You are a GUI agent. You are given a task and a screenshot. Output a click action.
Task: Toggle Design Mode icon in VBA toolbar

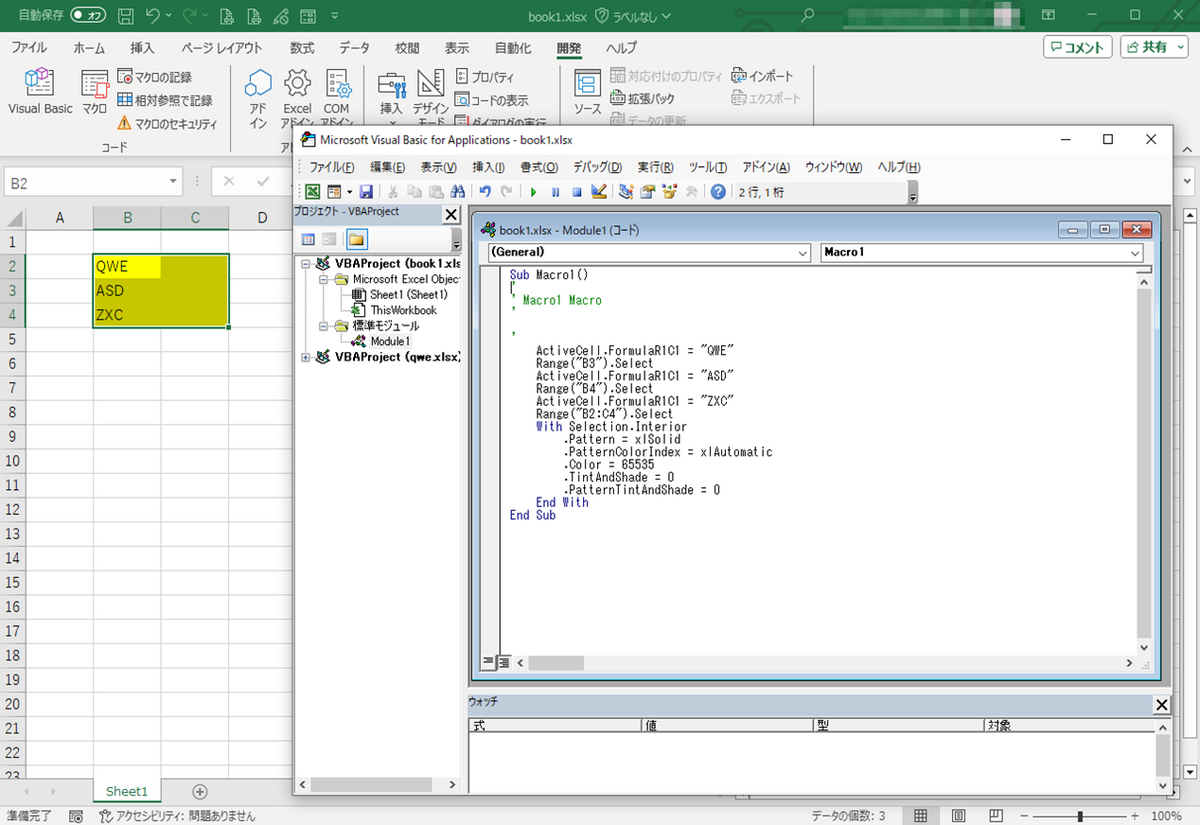(599, 192)
